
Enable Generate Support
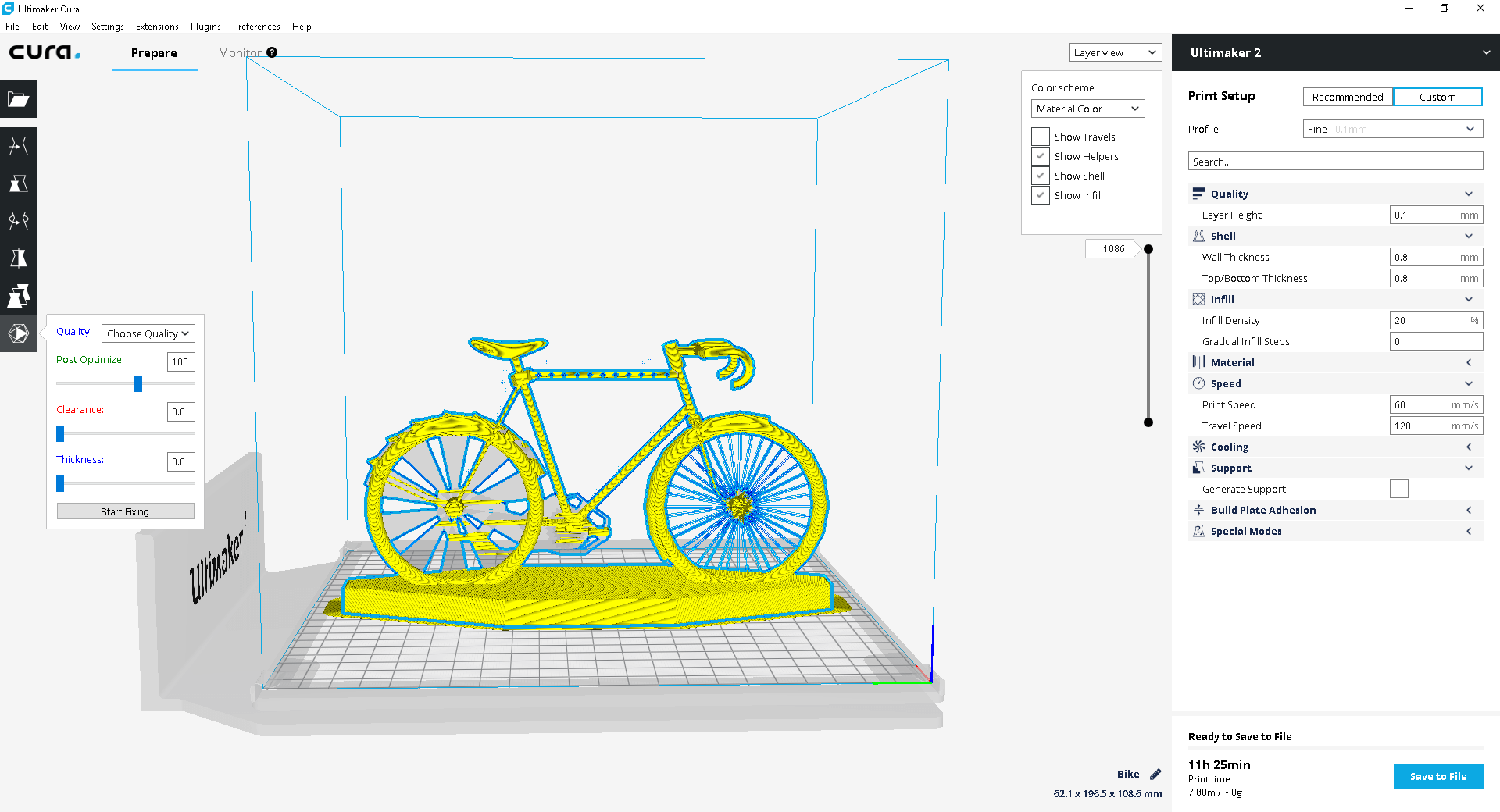point(1399,489)
